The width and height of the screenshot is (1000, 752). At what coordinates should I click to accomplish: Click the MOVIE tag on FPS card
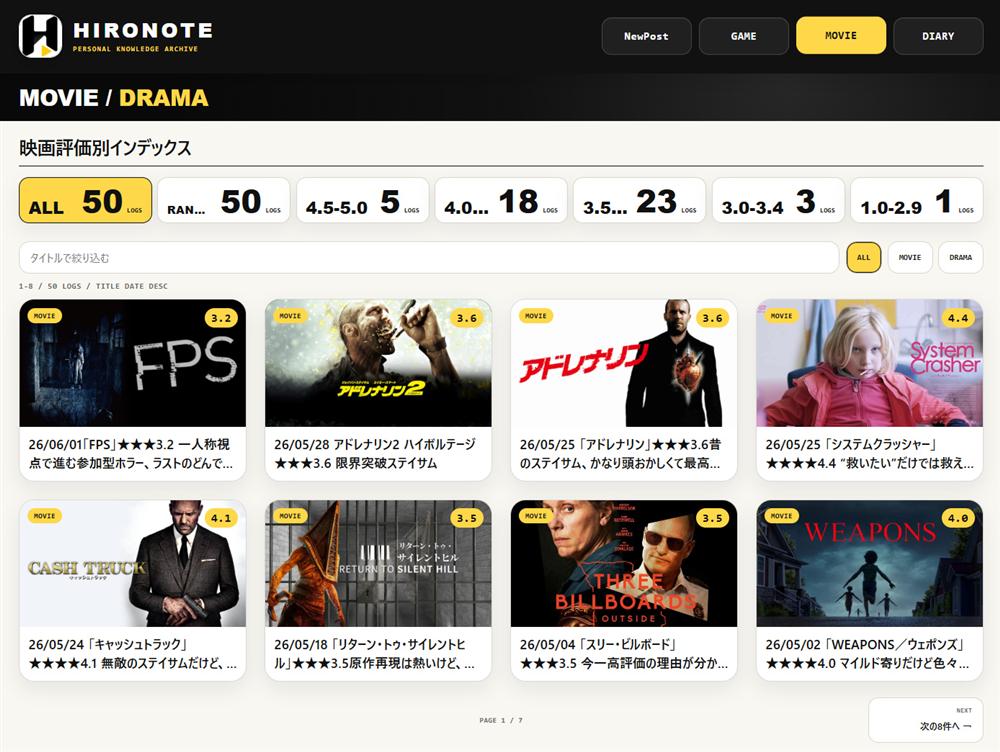(x=45, y=316)
